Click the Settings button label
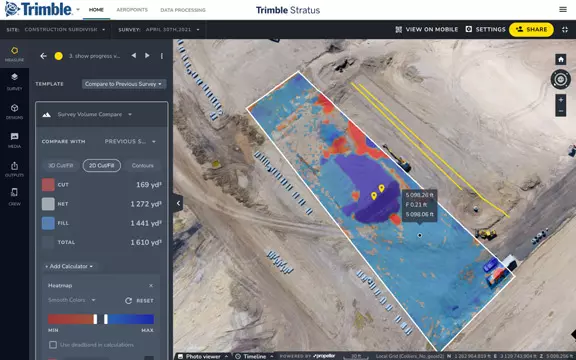 click(490, 29)
